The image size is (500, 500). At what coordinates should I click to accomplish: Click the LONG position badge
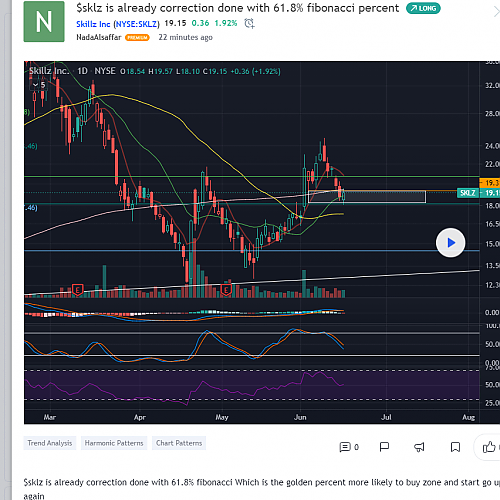click(x=423, y=8)
